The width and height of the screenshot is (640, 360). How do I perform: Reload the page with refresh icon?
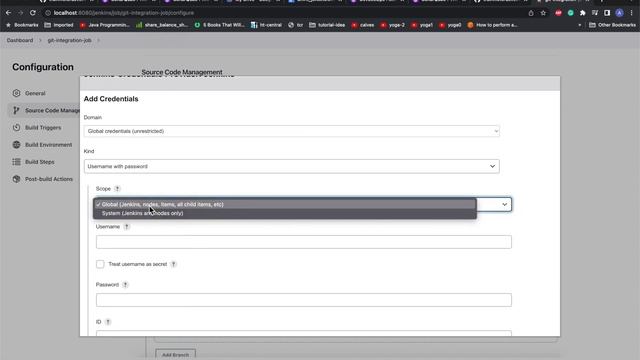[33, 13]
